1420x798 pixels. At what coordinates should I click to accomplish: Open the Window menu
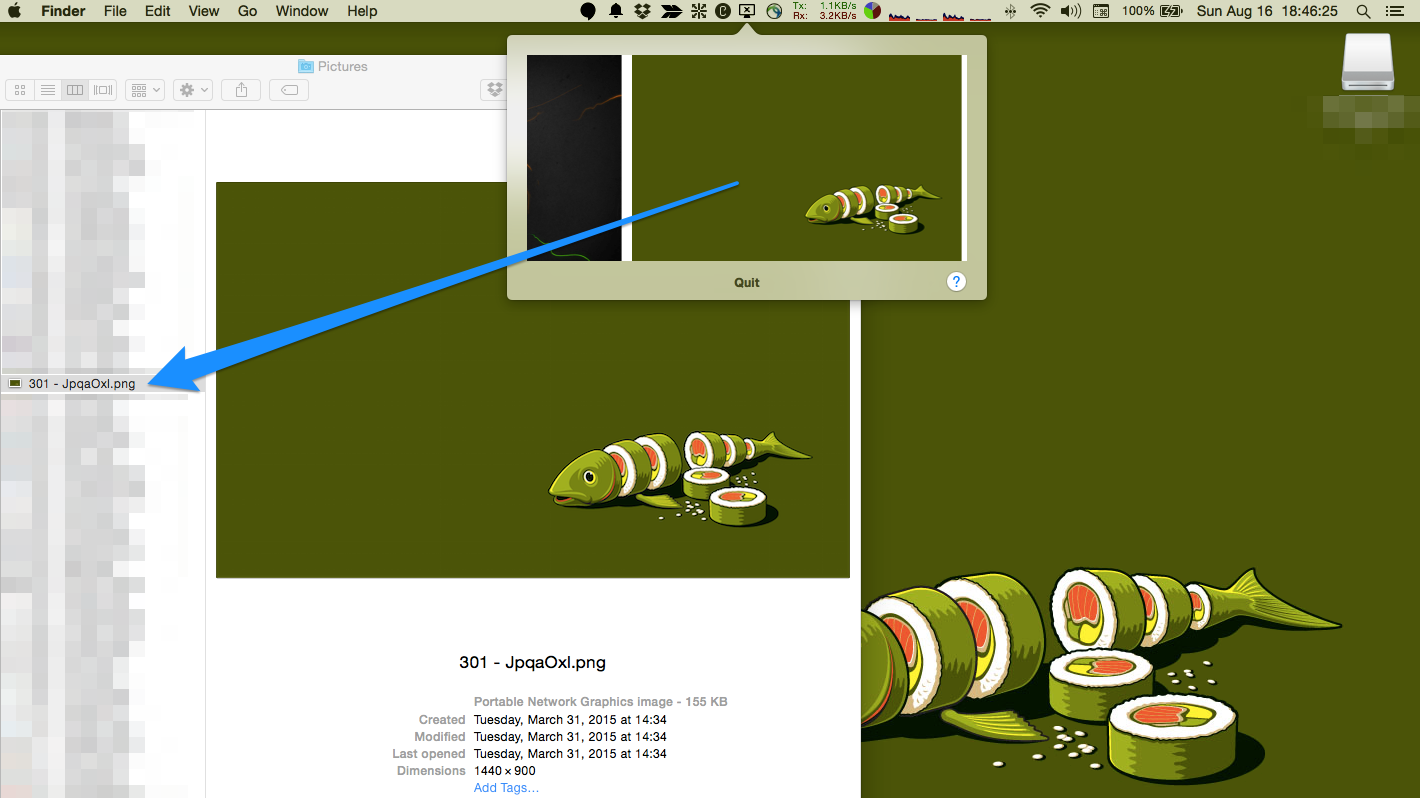pos(302,11)
